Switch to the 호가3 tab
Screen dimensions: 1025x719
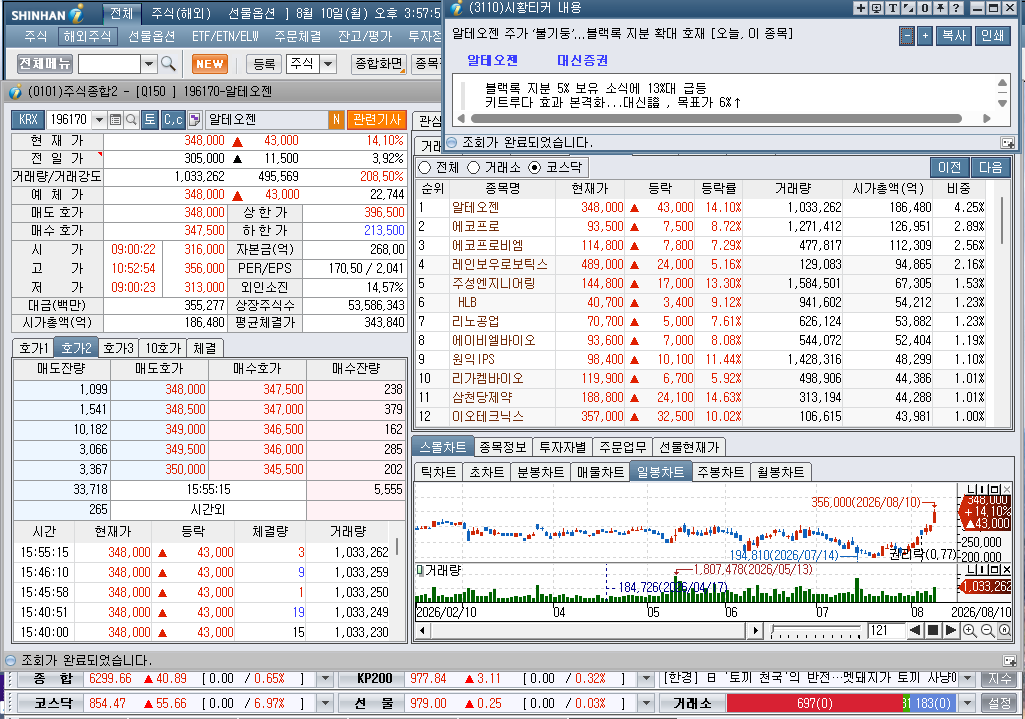pyautogui.click(x=118, y=348)
